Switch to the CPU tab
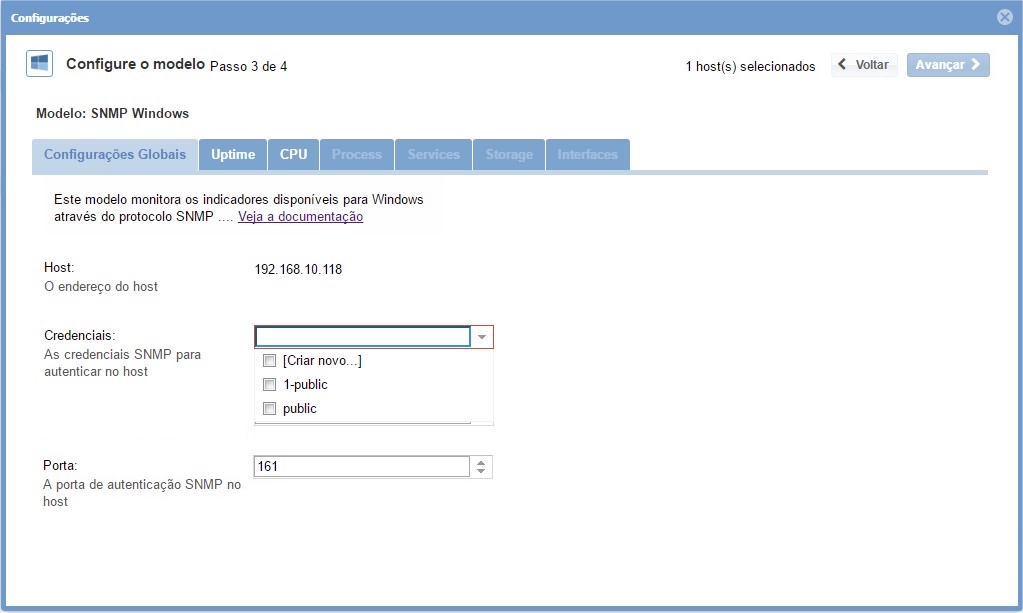 293,155
